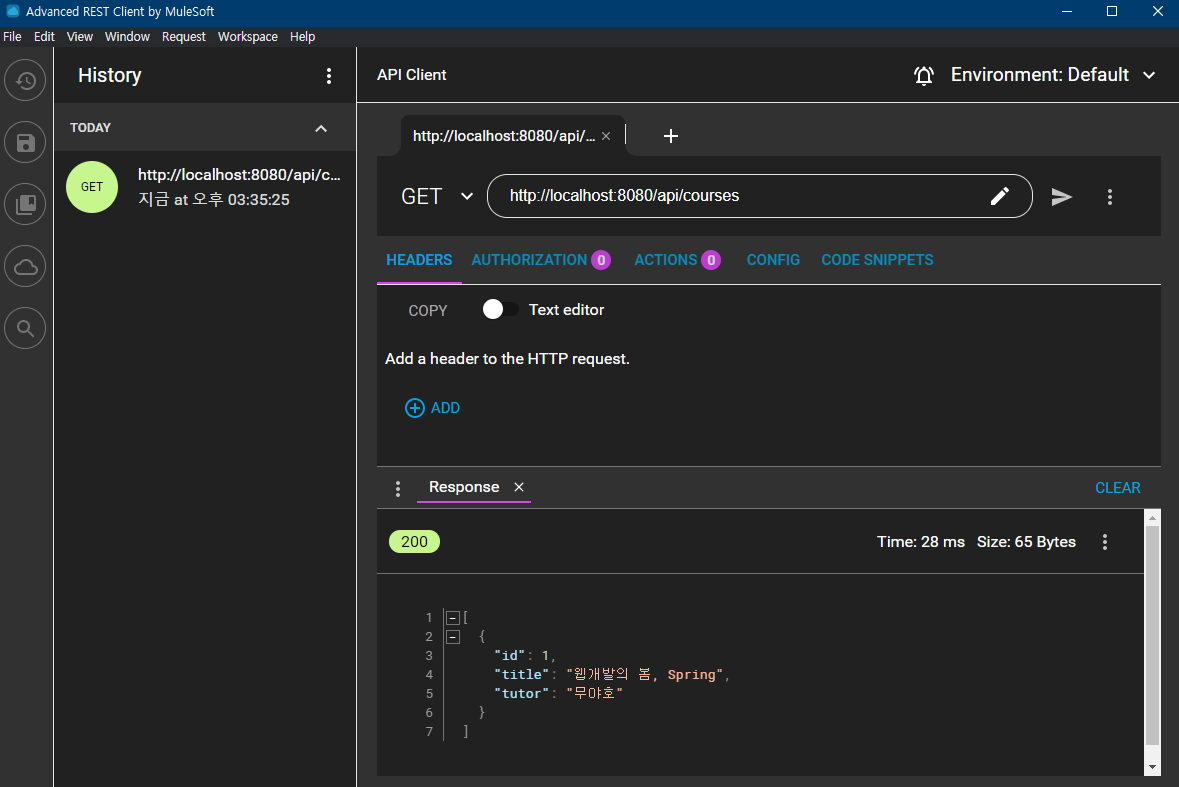Open the Workspace menu

[x=247, y=37]
